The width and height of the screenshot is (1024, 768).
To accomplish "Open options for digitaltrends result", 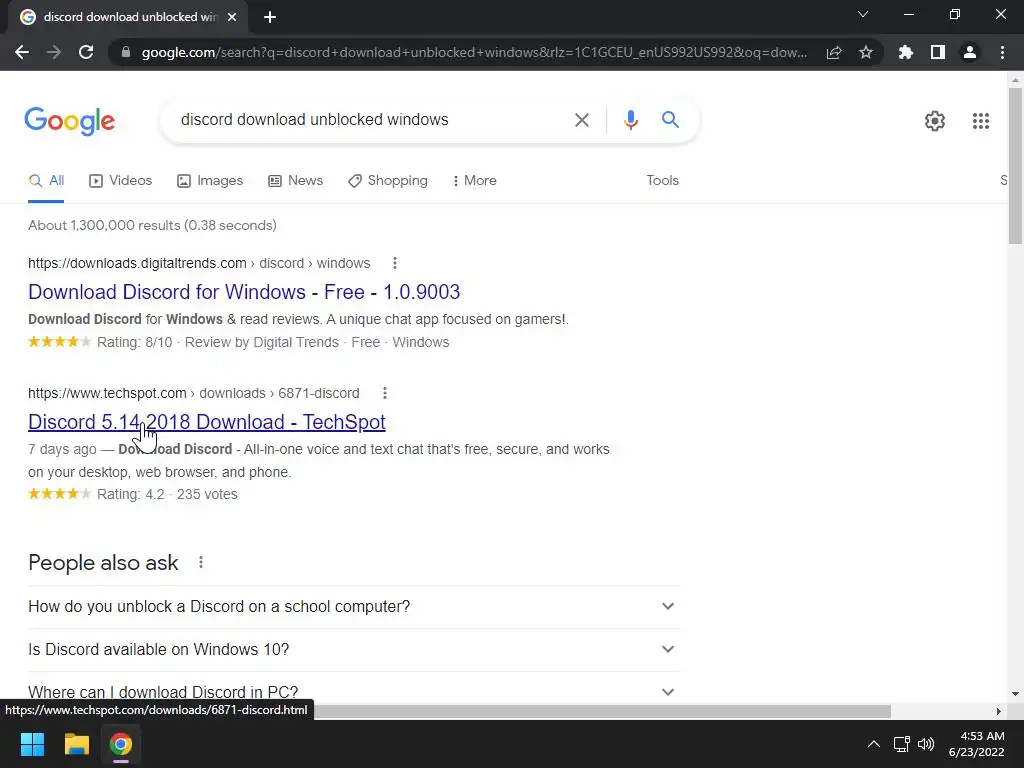I will pos(394,263).
